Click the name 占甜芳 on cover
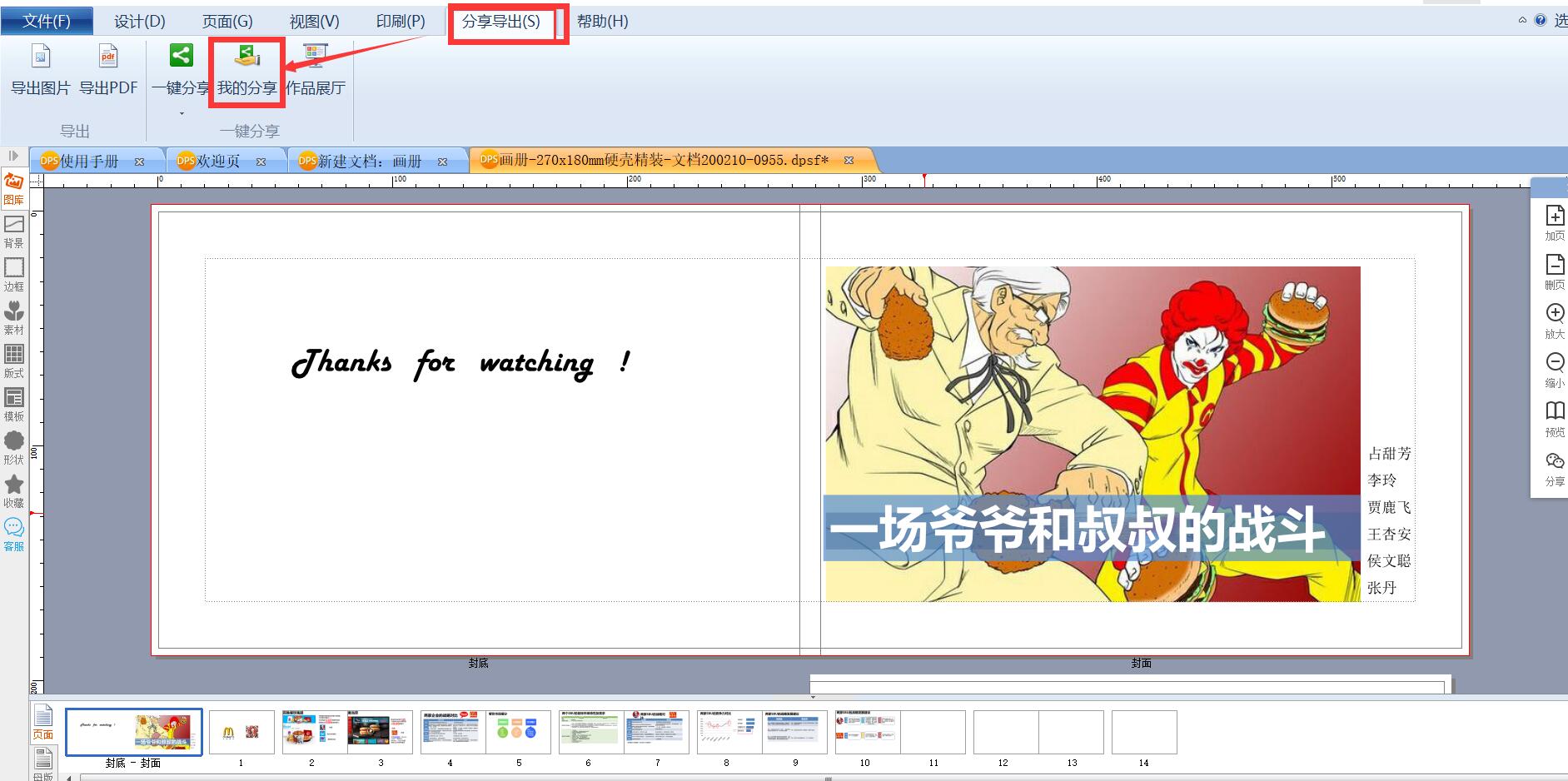Viewport: 1568px width, 781px height. [1390, 454]
